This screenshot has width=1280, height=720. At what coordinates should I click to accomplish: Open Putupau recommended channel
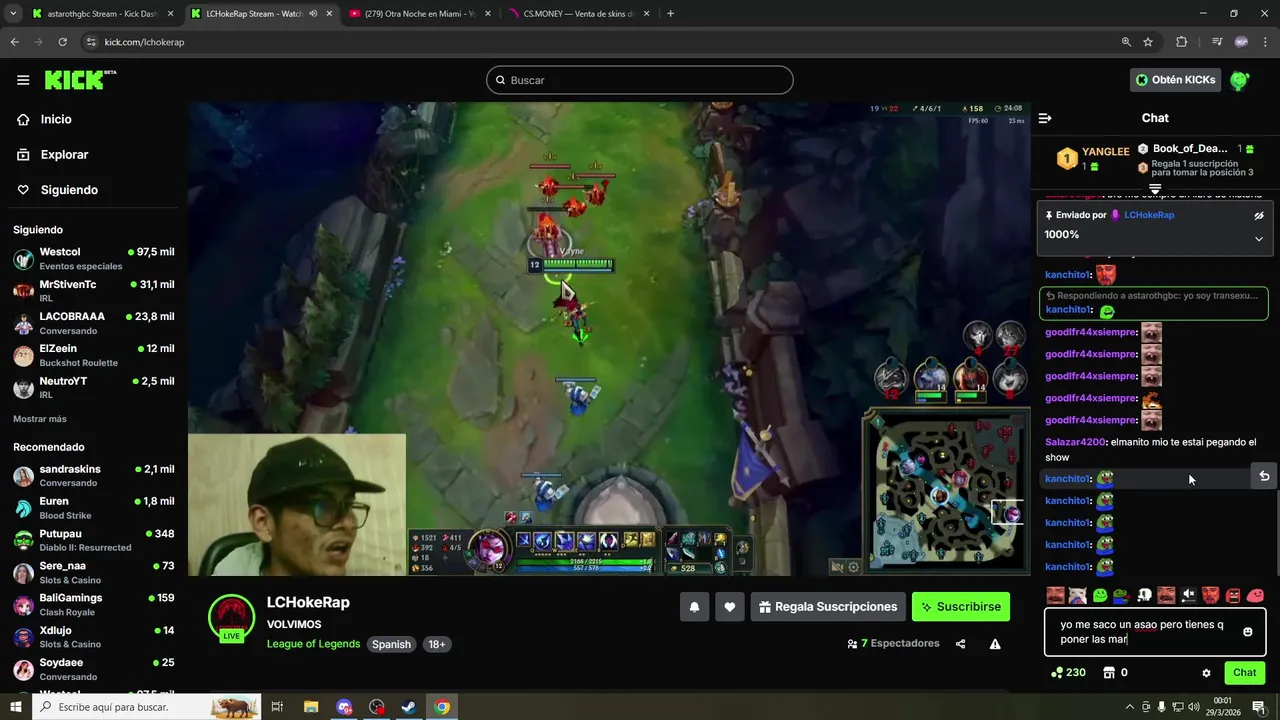coord(94,540)
